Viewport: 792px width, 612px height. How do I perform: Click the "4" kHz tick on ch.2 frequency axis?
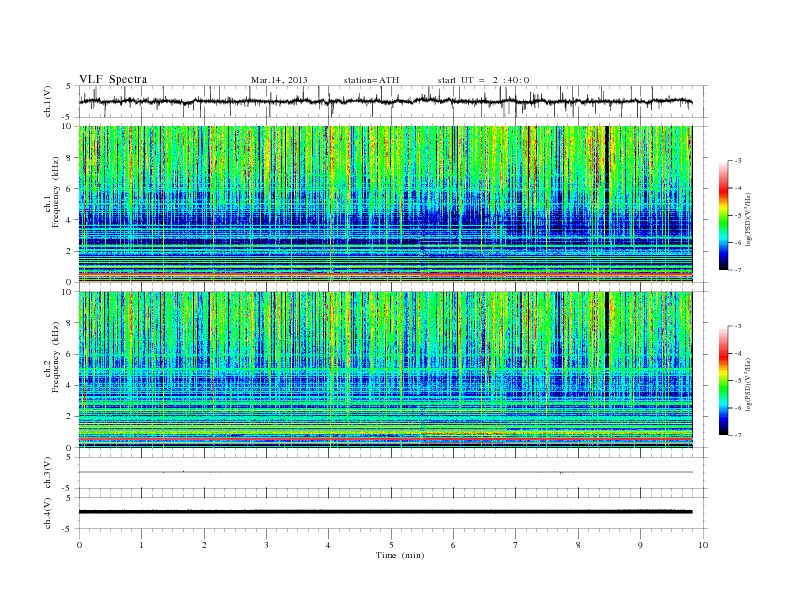(69, 386)
